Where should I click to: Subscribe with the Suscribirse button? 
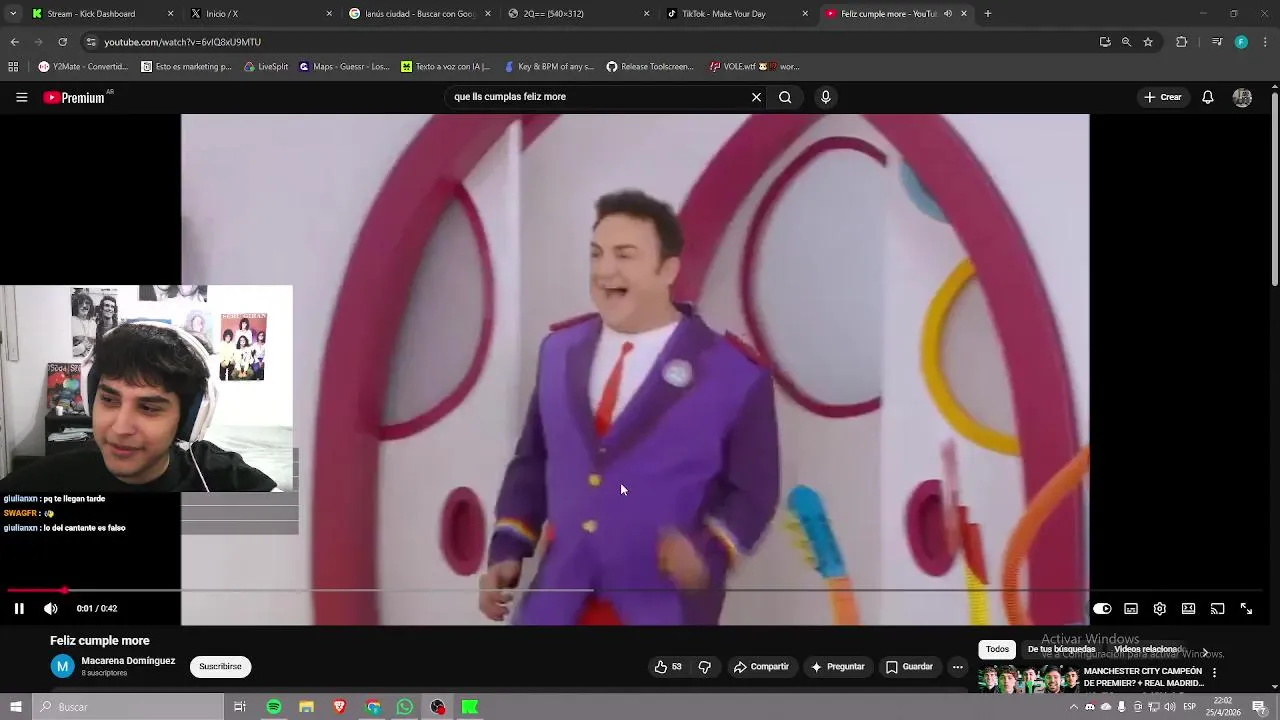[x=220, y=667]
